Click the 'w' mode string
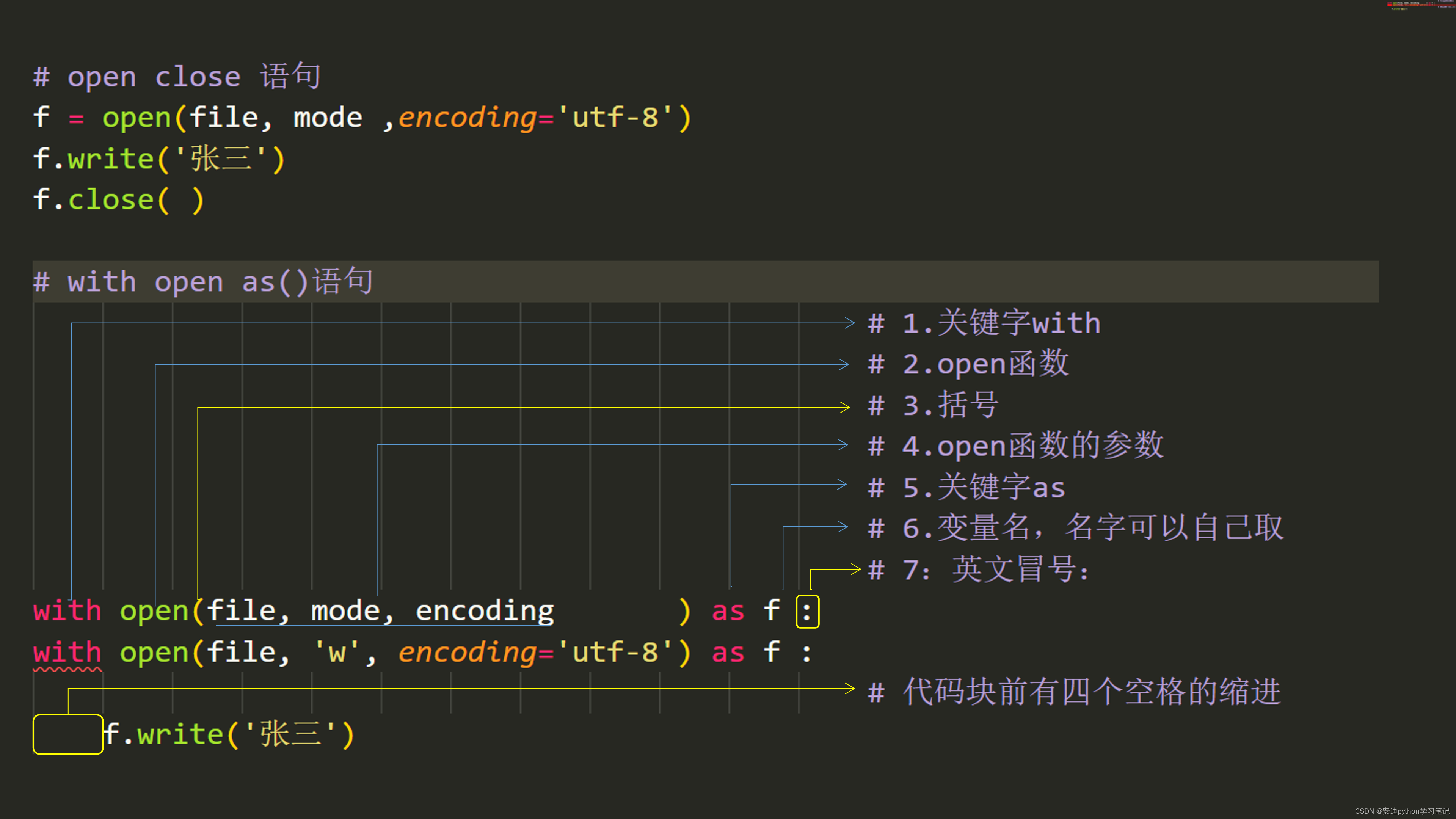 (x=337, y=652)
